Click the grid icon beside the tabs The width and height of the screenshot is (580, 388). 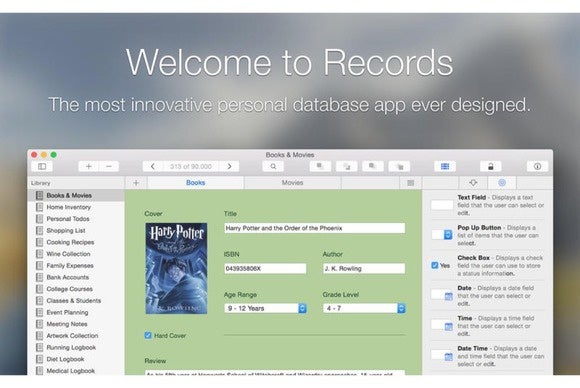point(411,183)
